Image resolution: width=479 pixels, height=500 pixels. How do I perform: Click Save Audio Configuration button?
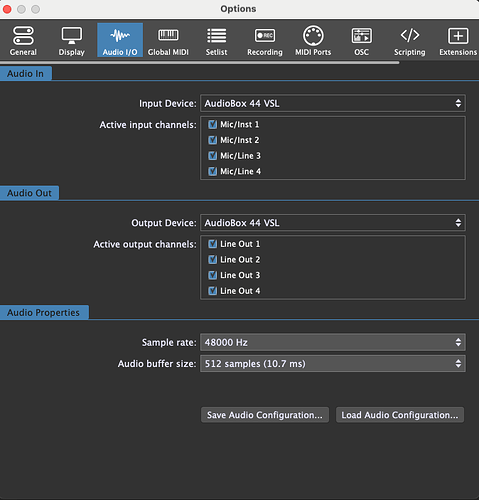pyautogui.click(x=265, y=415)
